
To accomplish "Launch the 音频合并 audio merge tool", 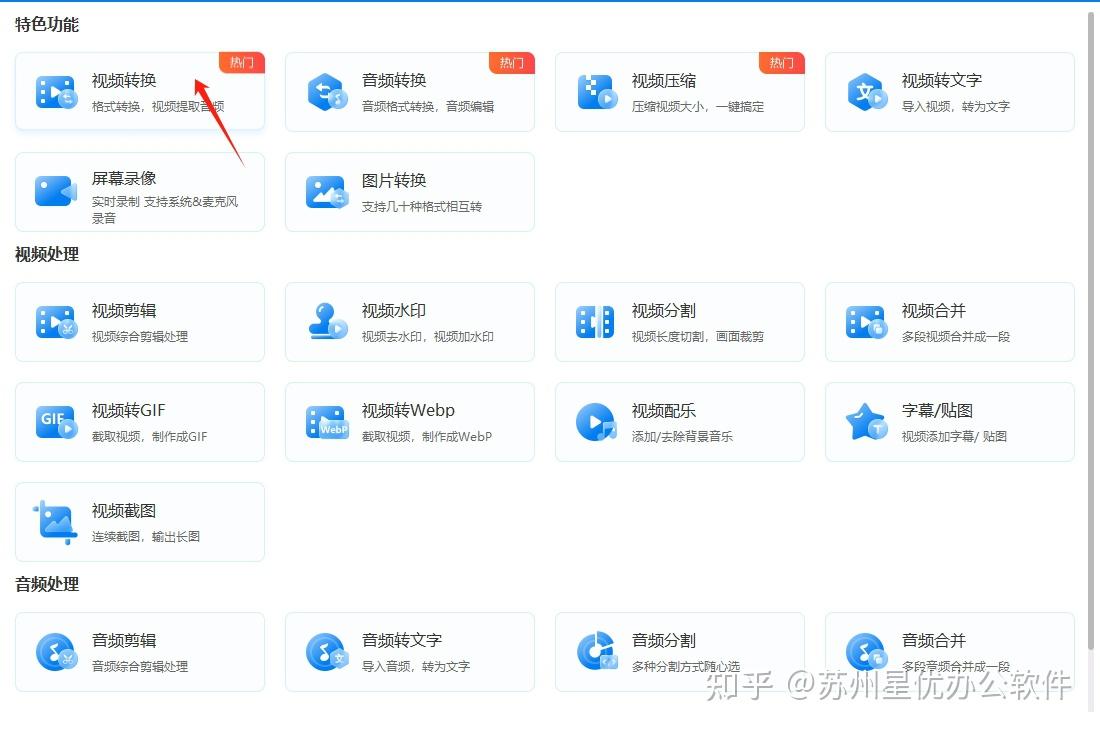I will pyautogui.click(x=950, y=651).
